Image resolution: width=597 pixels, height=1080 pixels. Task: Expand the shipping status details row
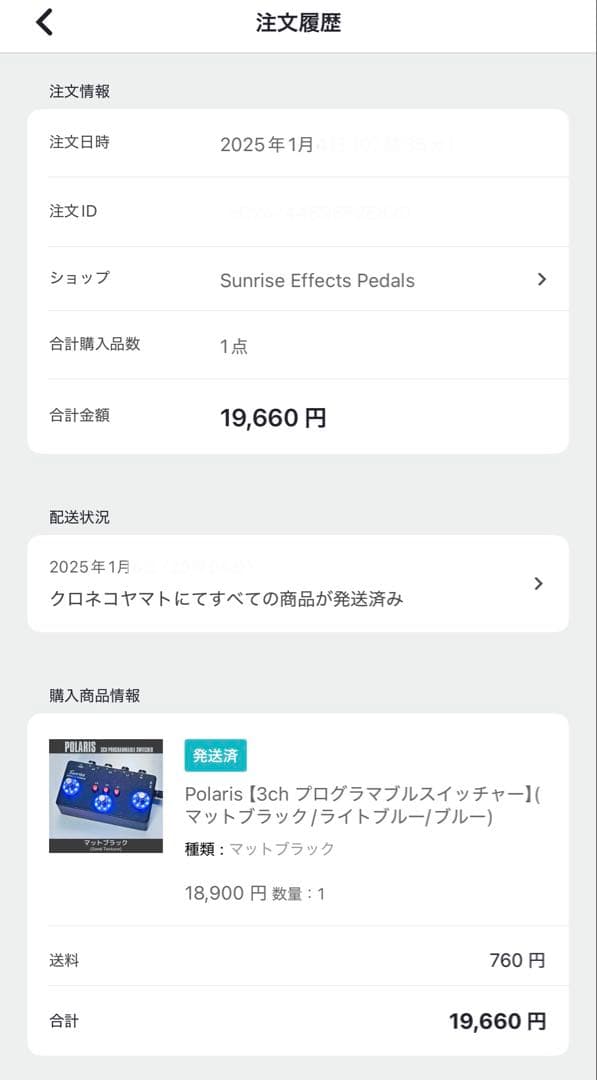point(298,583)
